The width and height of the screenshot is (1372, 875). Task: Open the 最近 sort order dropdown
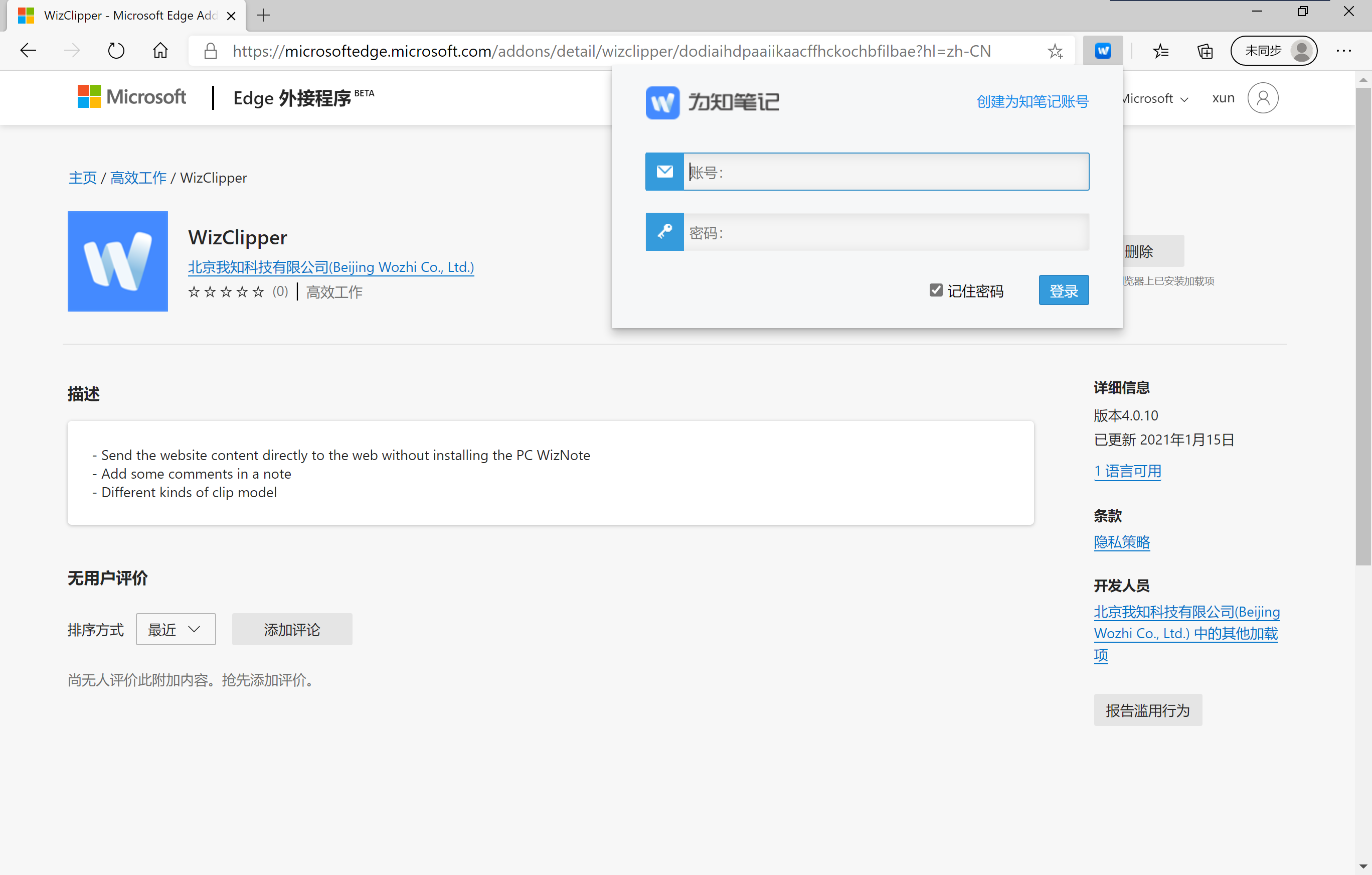point(176,629)
